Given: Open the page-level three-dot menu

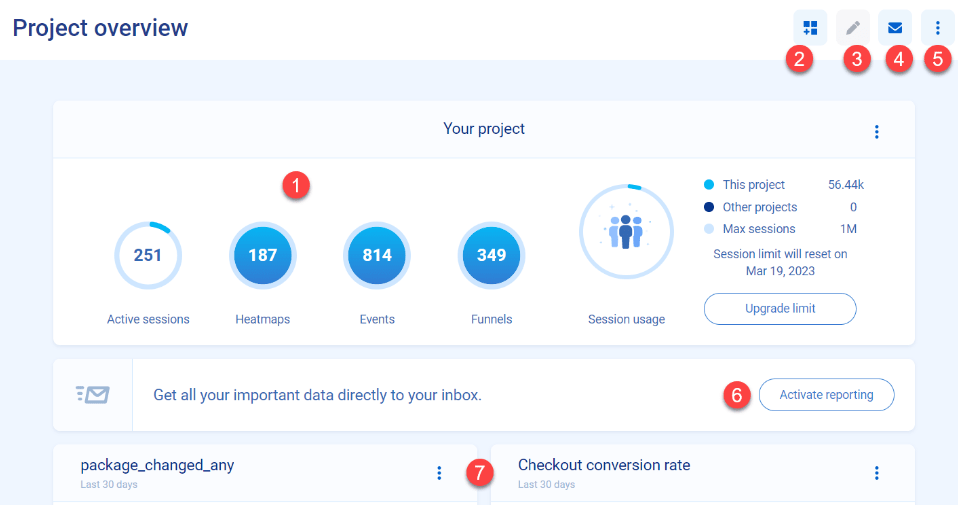Looking at the screenshot, I should click(937, 27).
